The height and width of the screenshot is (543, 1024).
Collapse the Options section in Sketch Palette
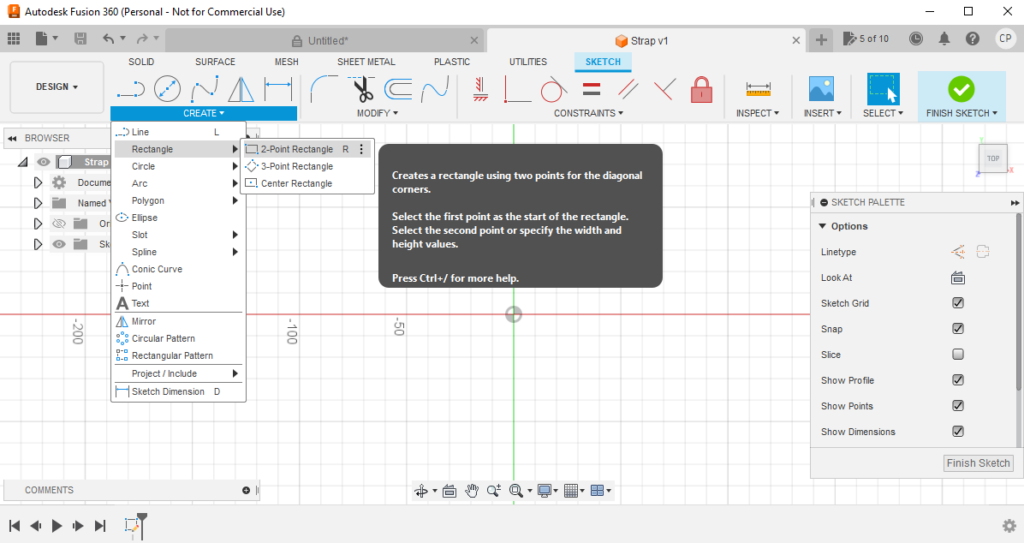[823, 226]
